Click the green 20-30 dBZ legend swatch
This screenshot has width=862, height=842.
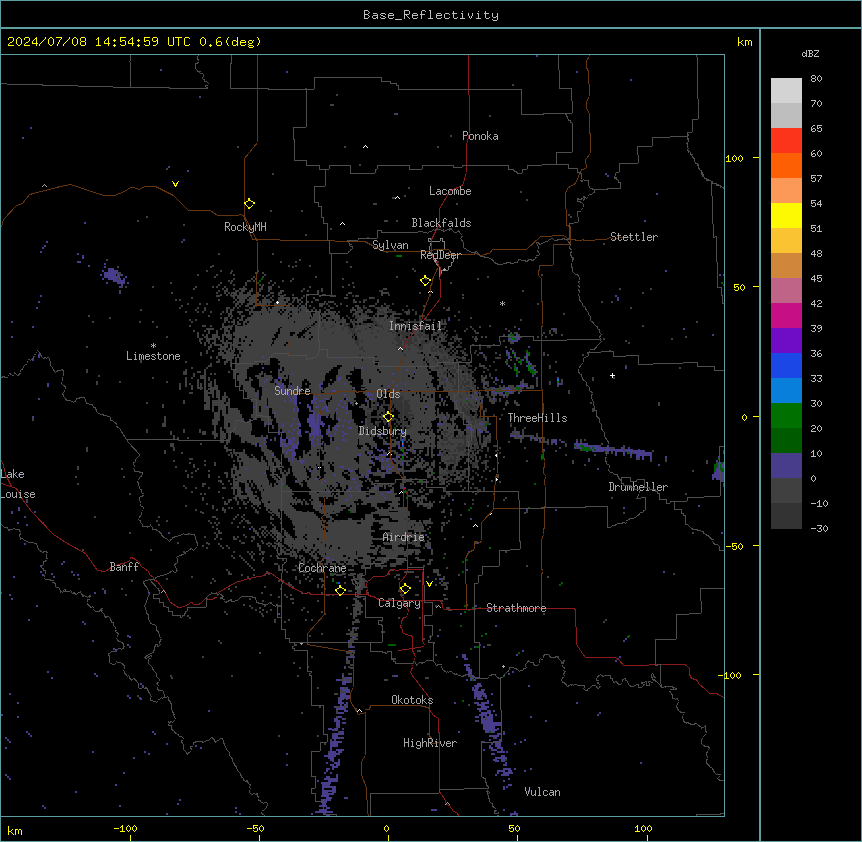click(x=786, y=416)
